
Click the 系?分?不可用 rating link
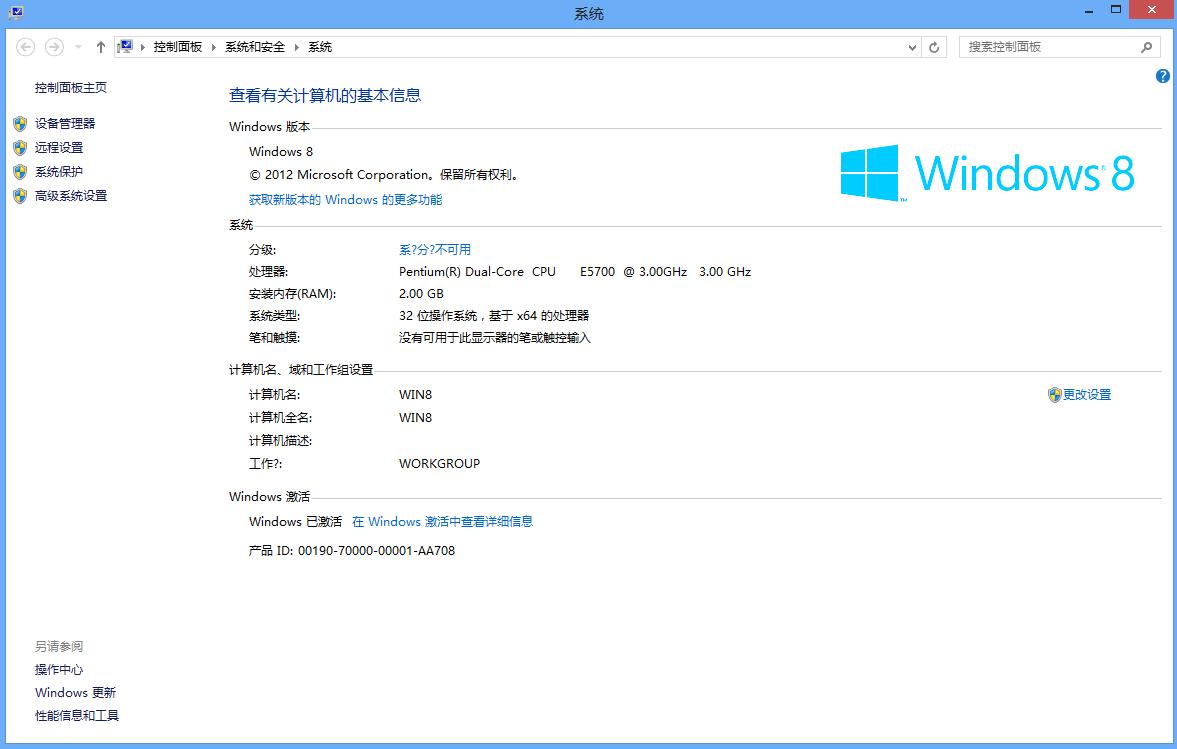(x=435, y=249)
